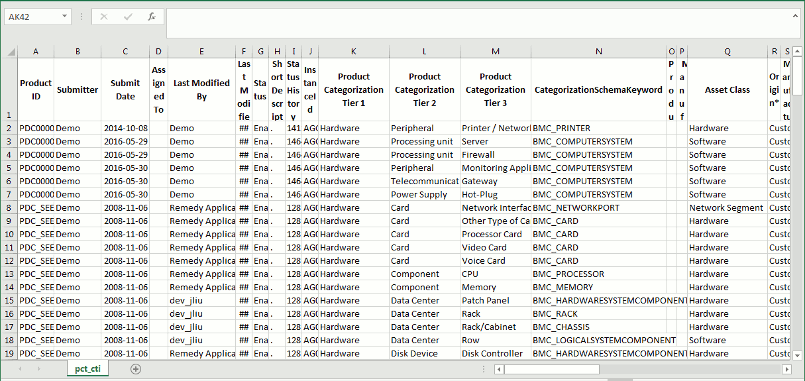Viewport: 805px width, 381px height.
Task: Click the BMC_MEMORY cell
Action: (x=599, y=287)
